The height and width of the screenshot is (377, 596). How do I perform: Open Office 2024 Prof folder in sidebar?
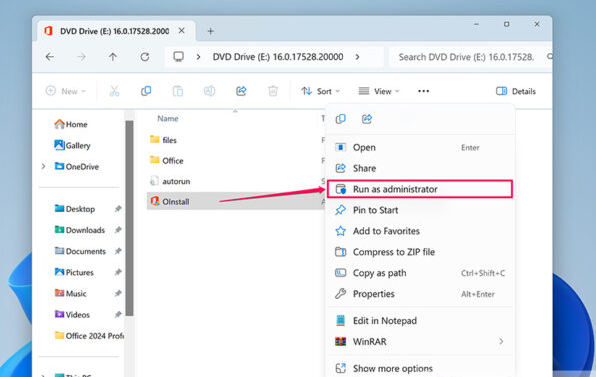tap(89, 336)
